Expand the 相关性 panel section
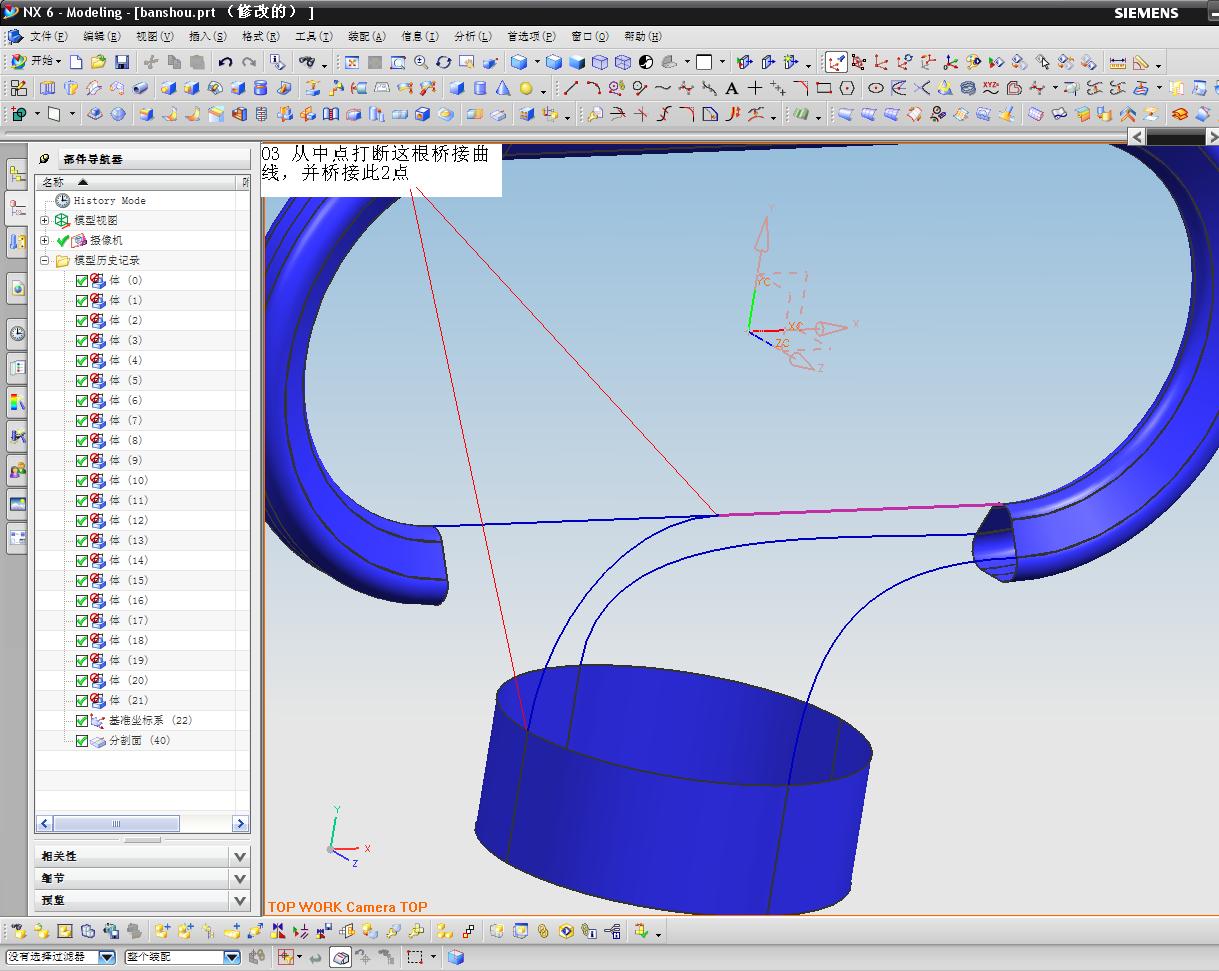The height and width of the screenshot is (971, 1219). pos(239,856)
